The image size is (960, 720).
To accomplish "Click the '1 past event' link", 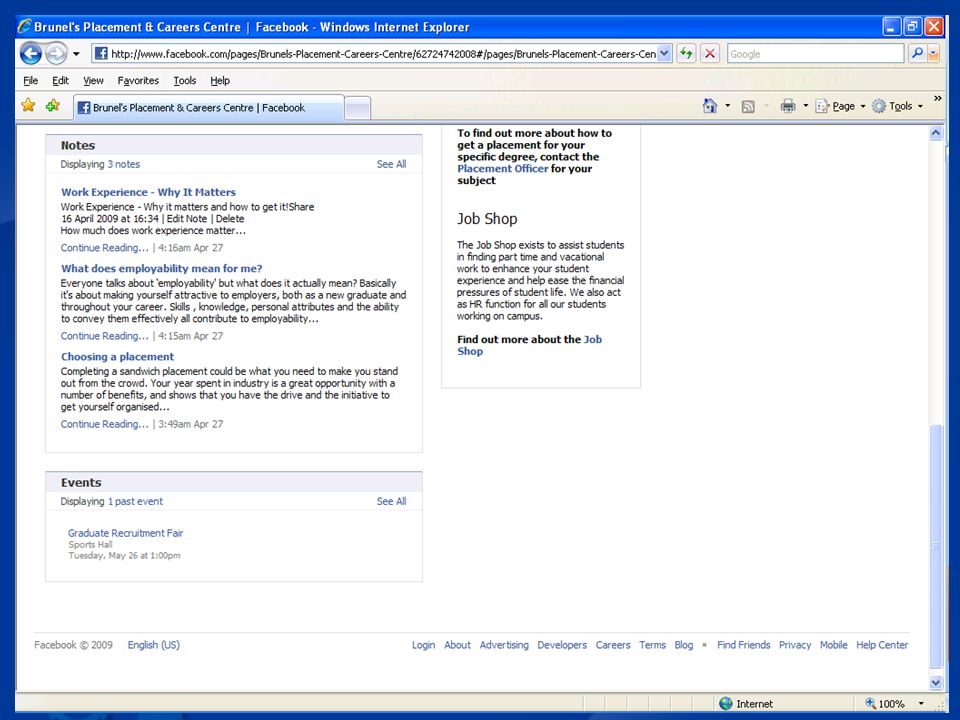I will (135, 501).
